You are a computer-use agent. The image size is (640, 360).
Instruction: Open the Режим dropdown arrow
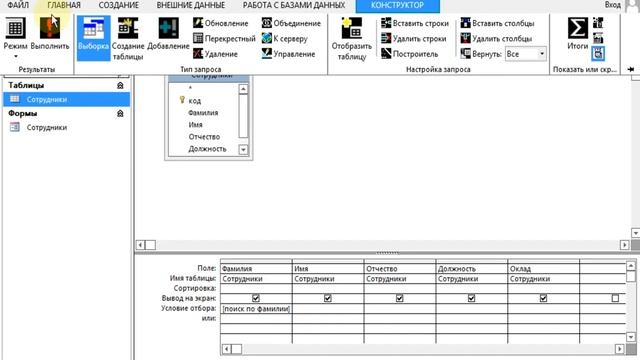coord(16,56)
